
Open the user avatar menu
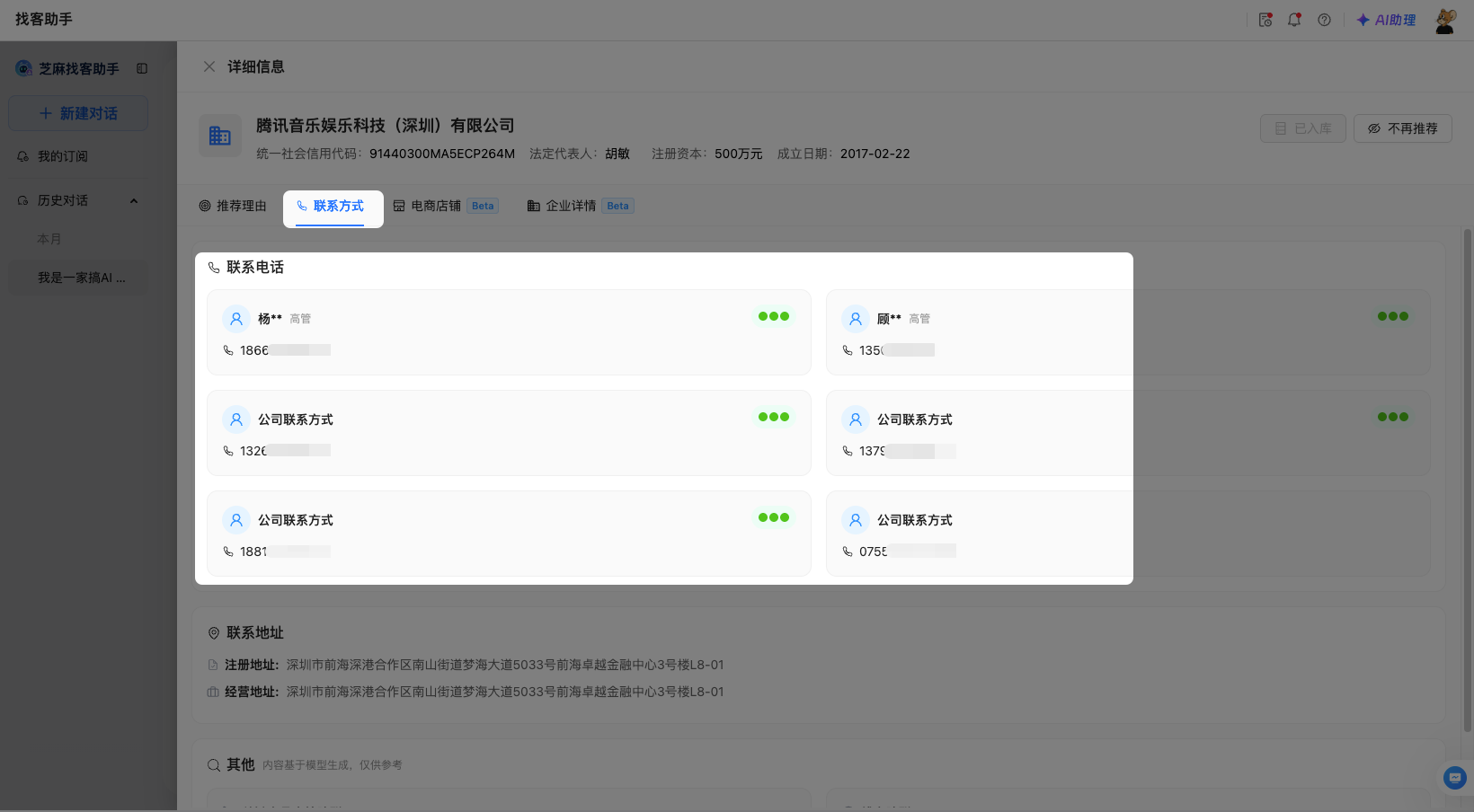pos(1445,21)
